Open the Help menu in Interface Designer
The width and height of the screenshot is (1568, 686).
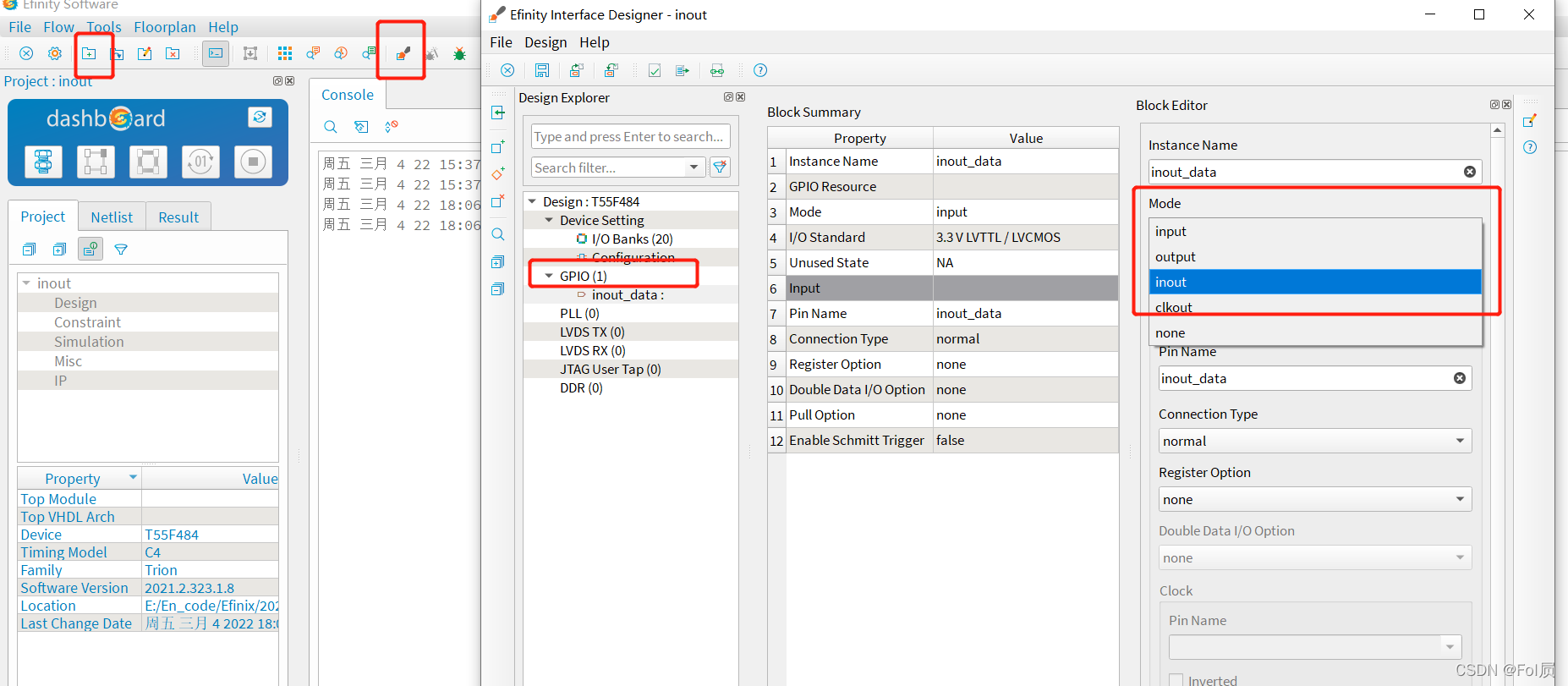click(595, 42)
